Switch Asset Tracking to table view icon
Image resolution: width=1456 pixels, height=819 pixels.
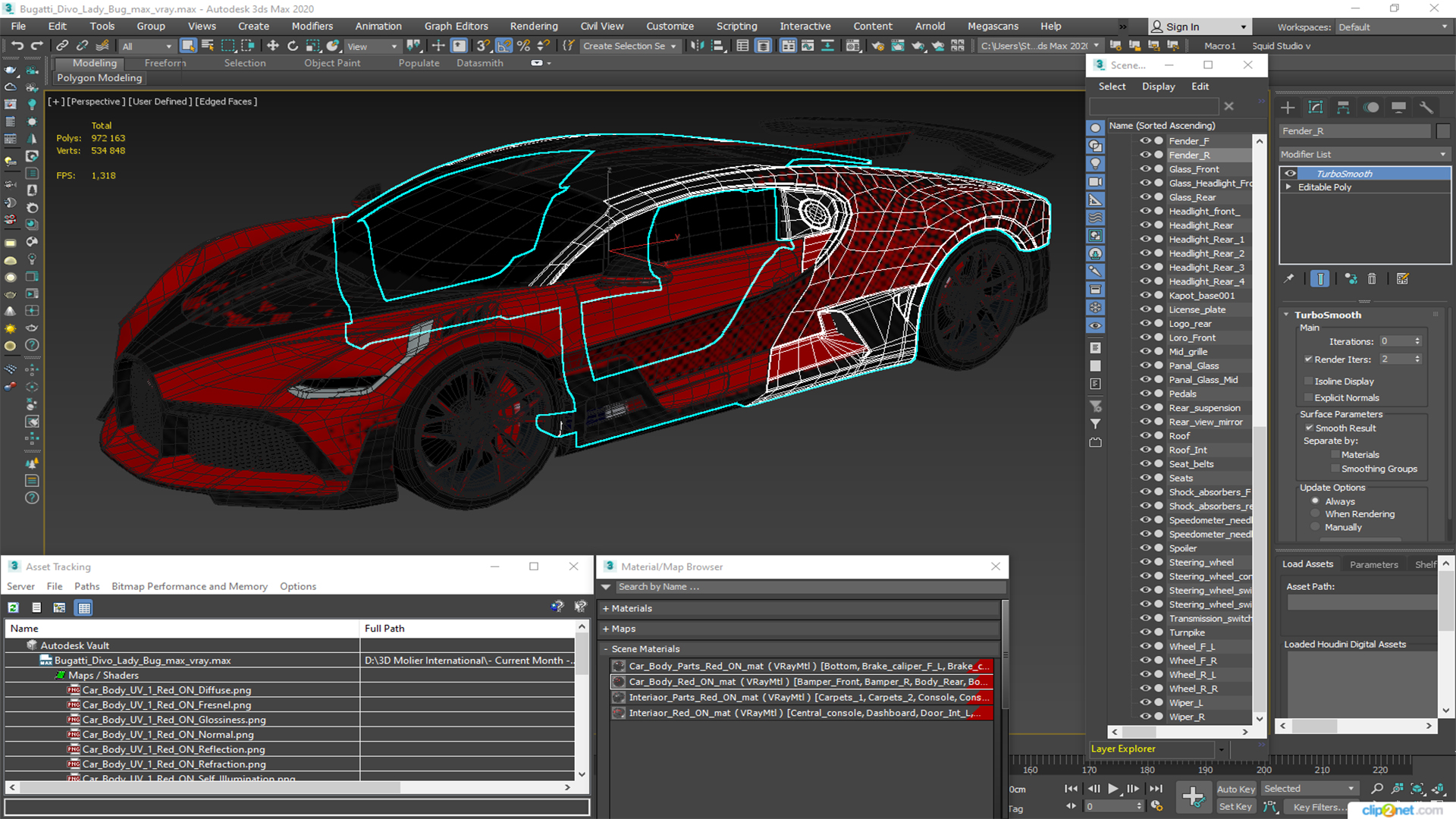[x=84, y=607]
